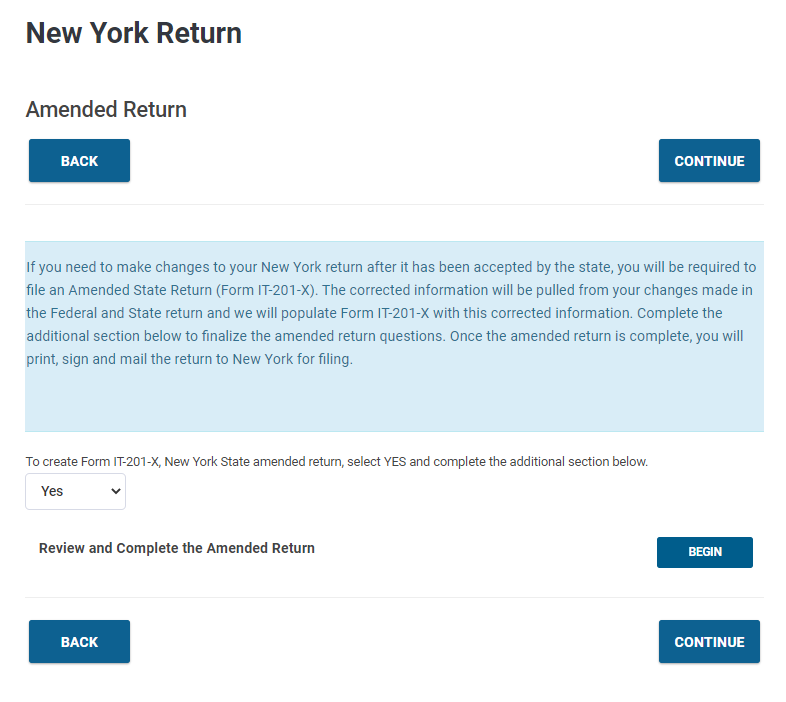Screen dimensions: 786x702
Task: Click the top CONTINUE button
Action: pos(709,160)
